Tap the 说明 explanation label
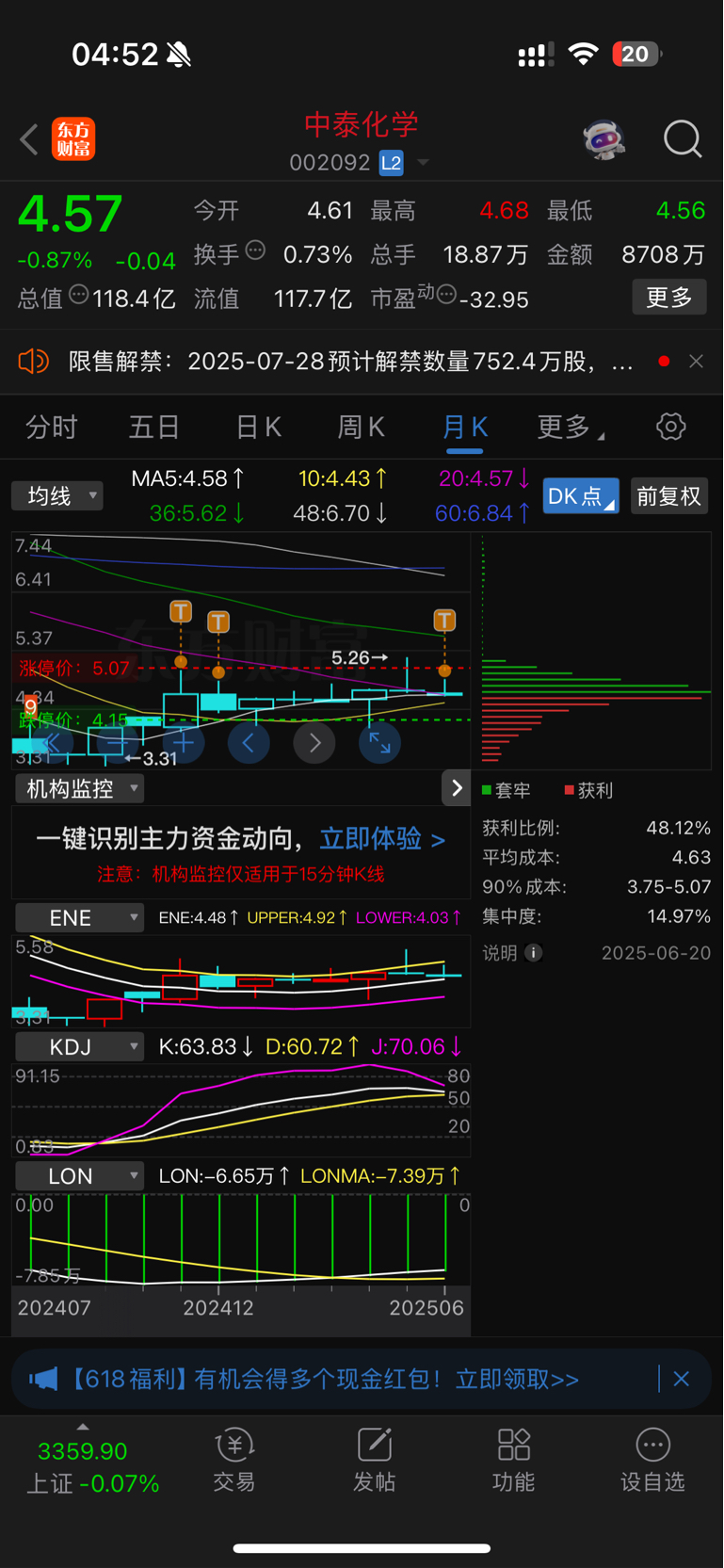The width and height of the screenshot is (724, 1568). click(x=500, y=953)
